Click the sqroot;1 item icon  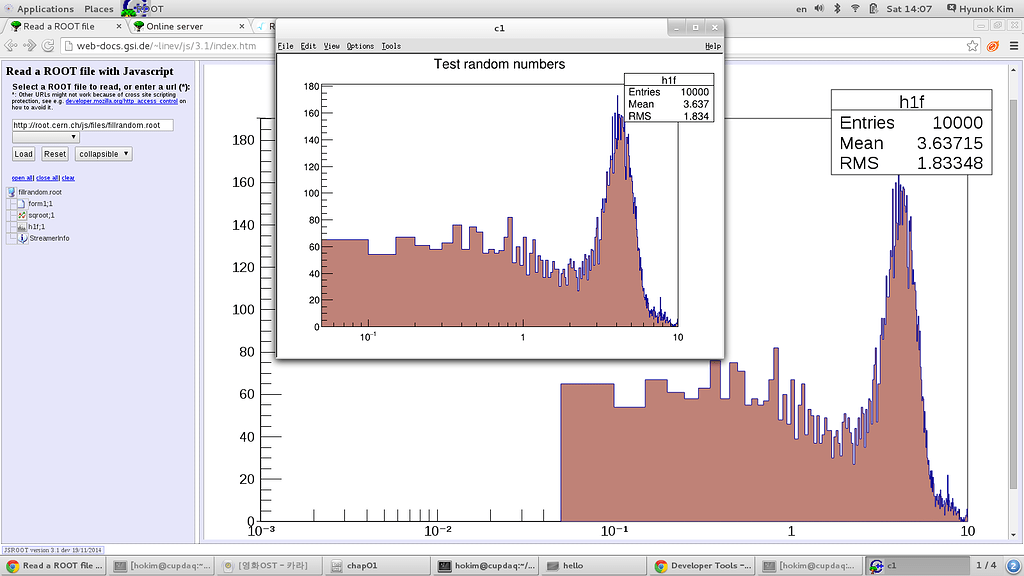coord(22,215)
